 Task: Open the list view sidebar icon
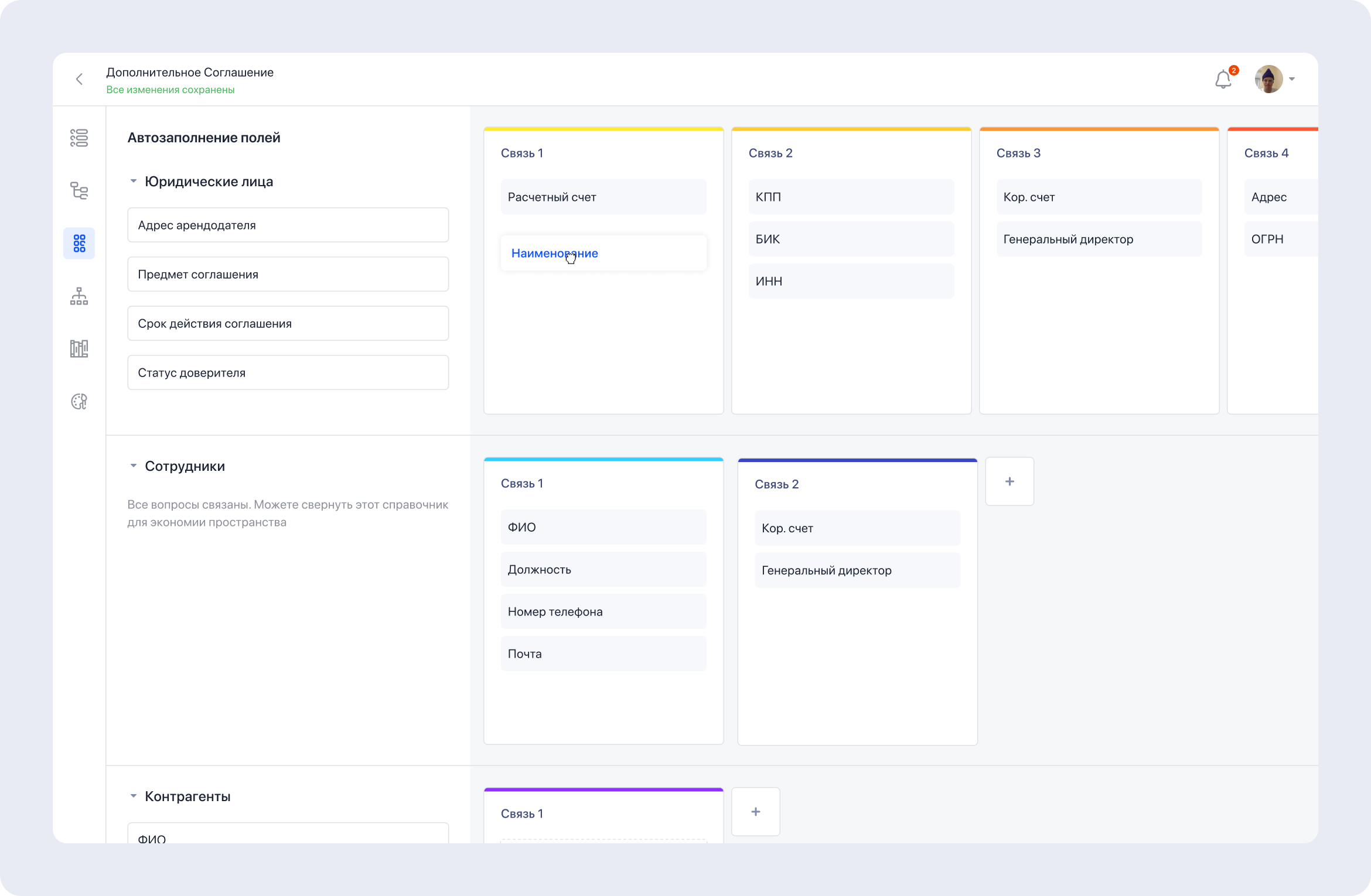click(79, 138)
